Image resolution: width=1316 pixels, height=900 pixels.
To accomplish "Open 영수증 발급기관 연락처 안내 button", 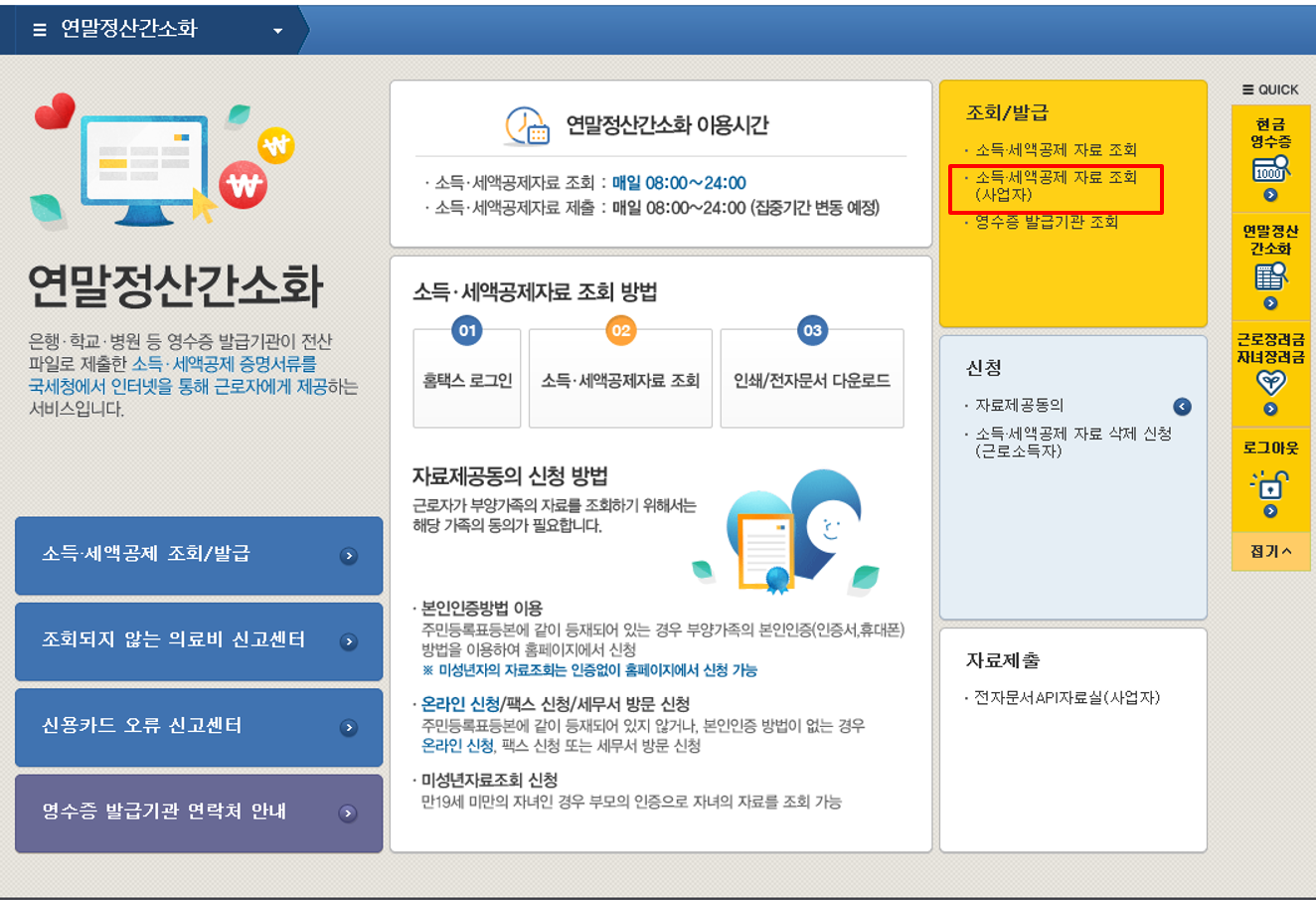I will point(199,813).
